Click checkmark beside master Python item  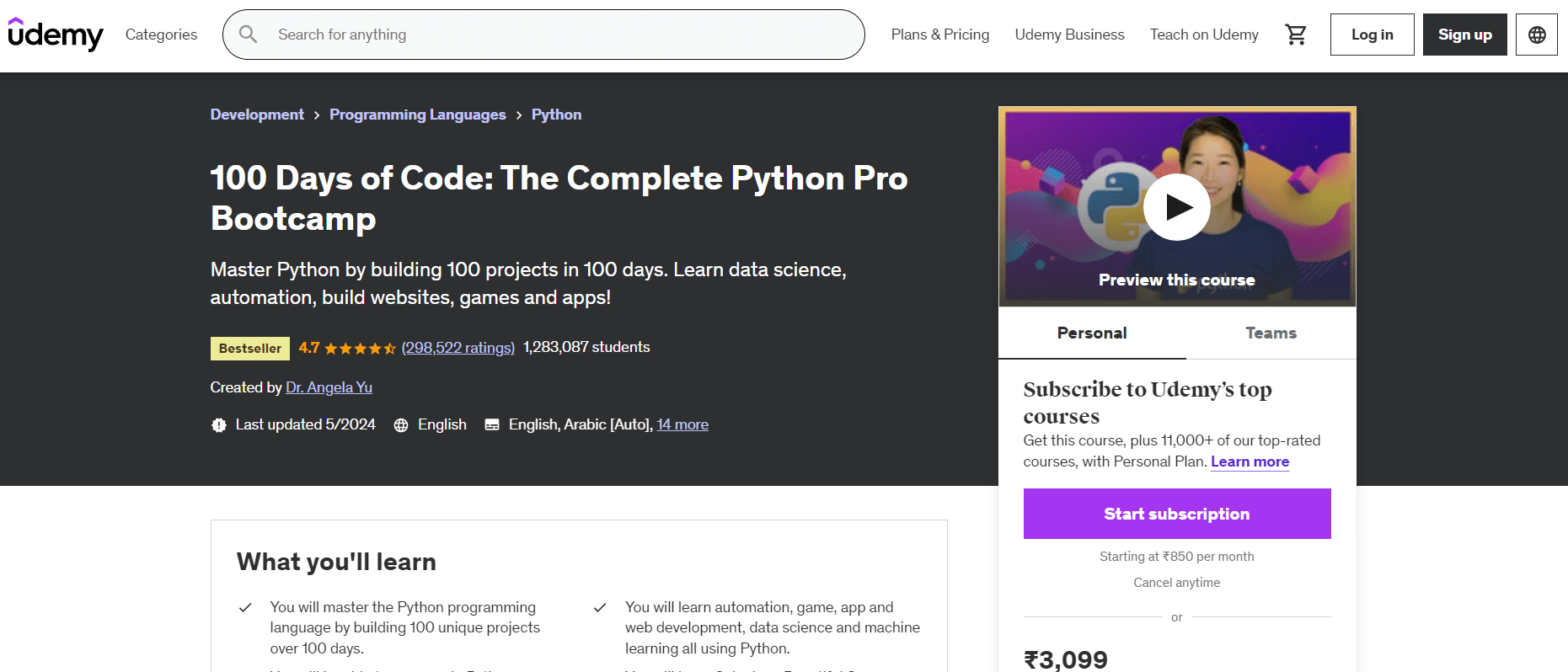(x=245, y=607)
